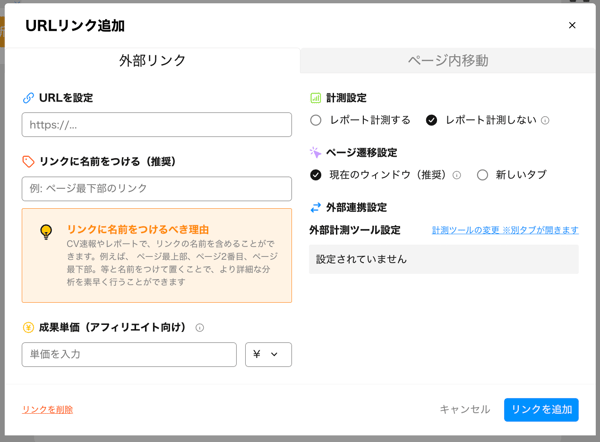Click the orange tag icon beside リンクに名前をつける
600x442 pixels.
(28, 161)
